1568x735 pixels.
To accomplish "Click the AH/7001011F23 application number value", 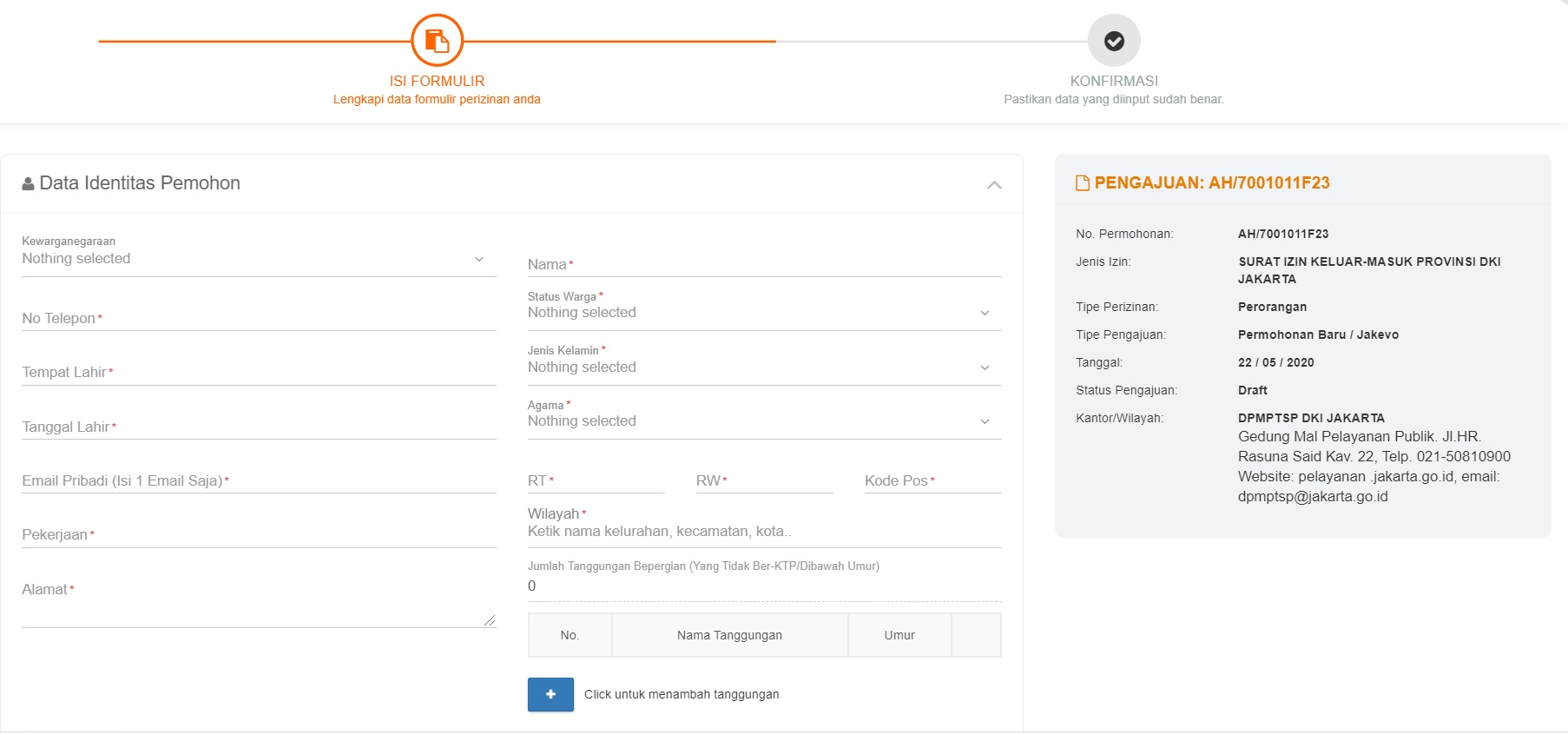I will pos(1283,234).
